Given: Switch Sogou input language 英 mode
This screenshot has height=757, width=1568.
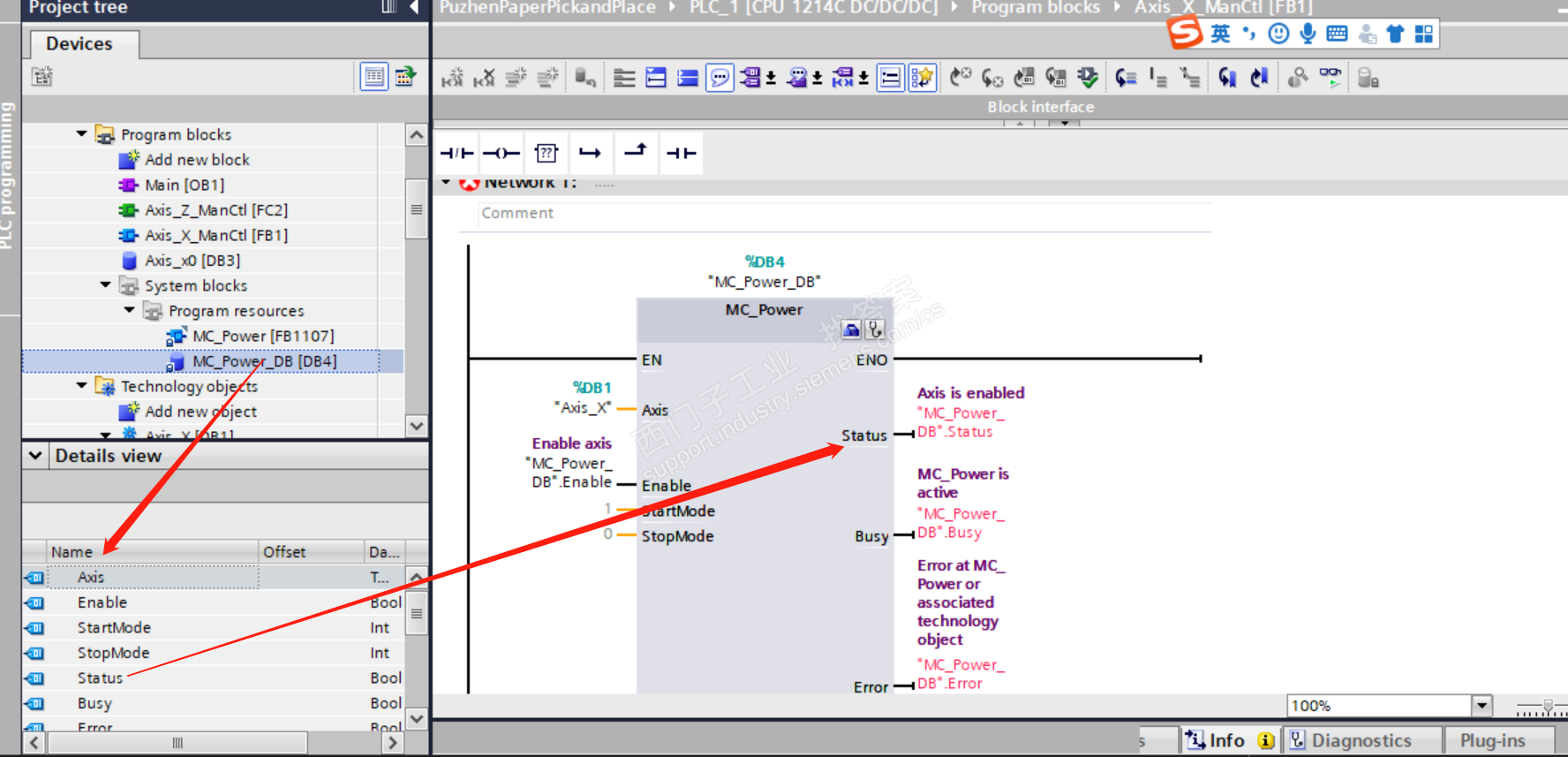Looking at the screenshot, I should [x=1220, y=34].
